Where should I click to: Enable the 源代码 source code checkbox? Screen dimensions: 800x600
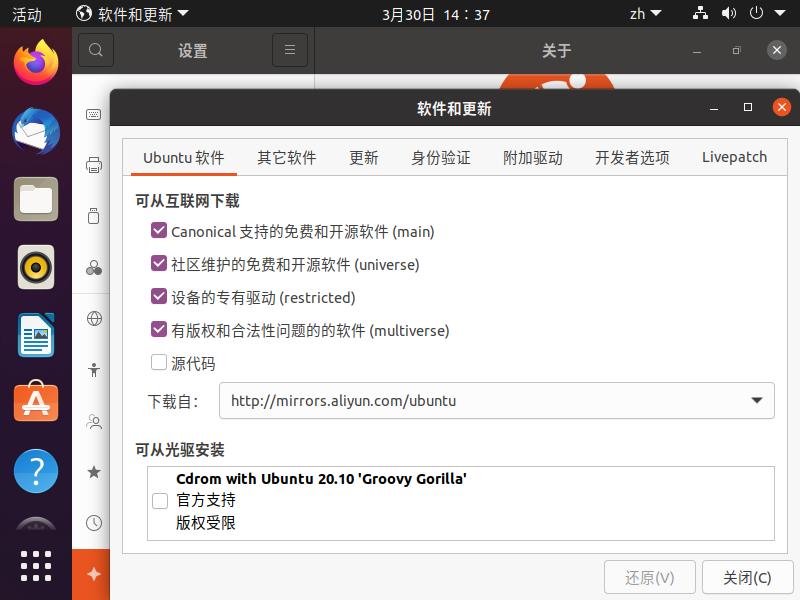159,362
